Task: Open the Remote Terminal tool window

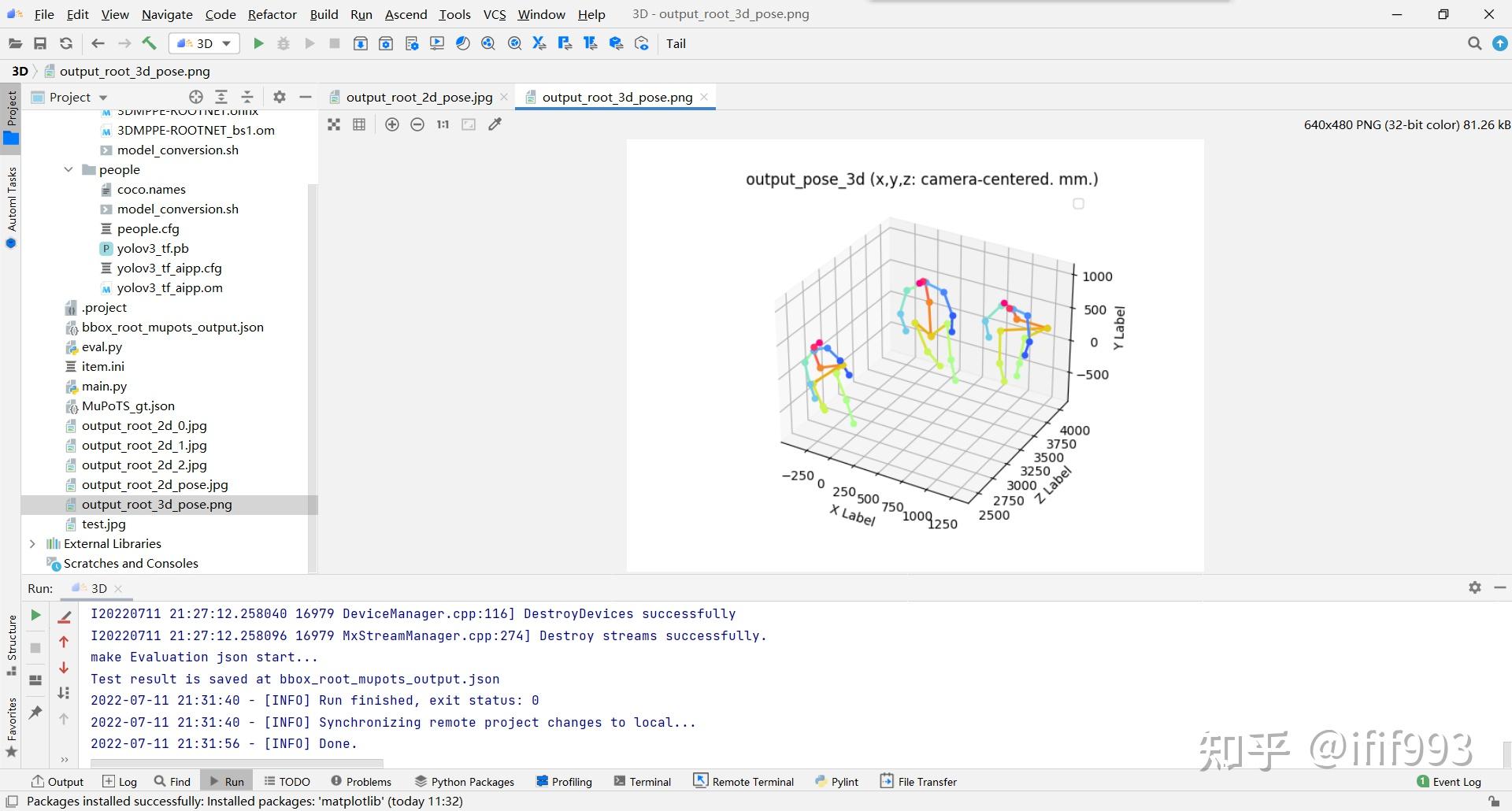Action: pyautogui.click(x=743, y=782)
